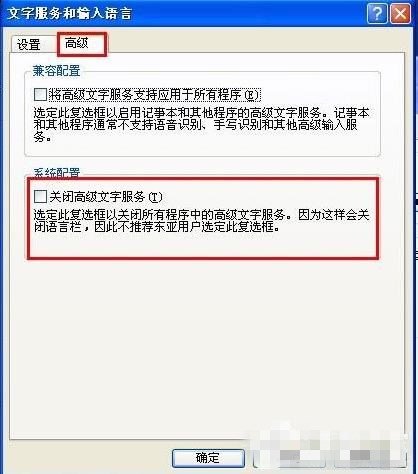Click the 记事本 compatibility description paragraph

[x=201, y=125]
